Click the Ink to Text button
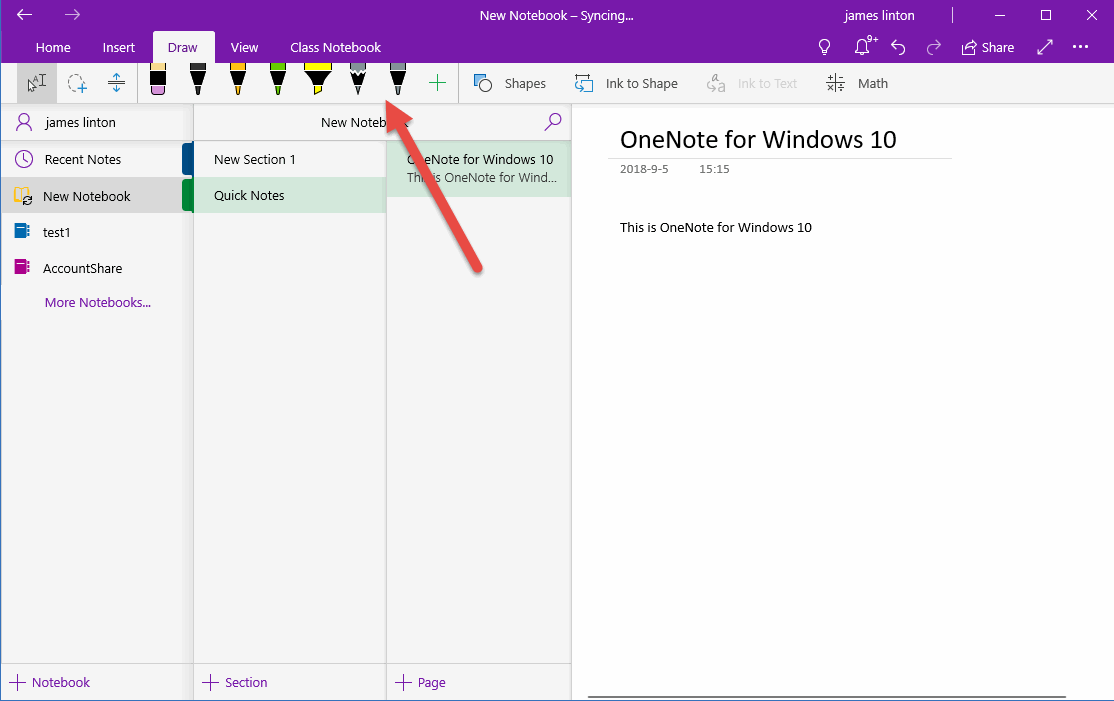The image size is (1114, 701). click(x=752, y=83)
